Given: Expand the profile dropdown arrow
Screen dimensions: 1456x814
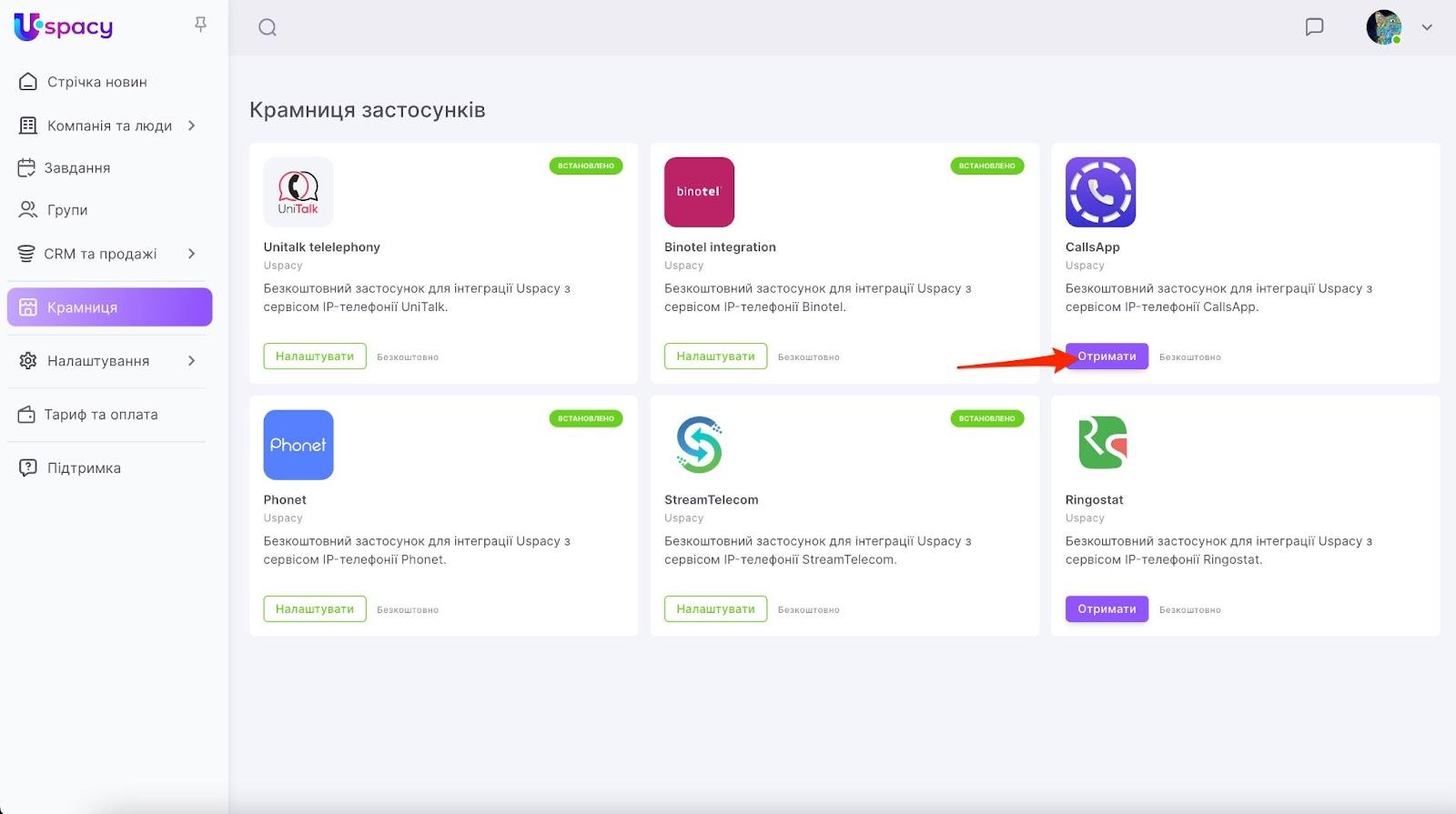Looking at the screenshot, I should coord(1427,27).
